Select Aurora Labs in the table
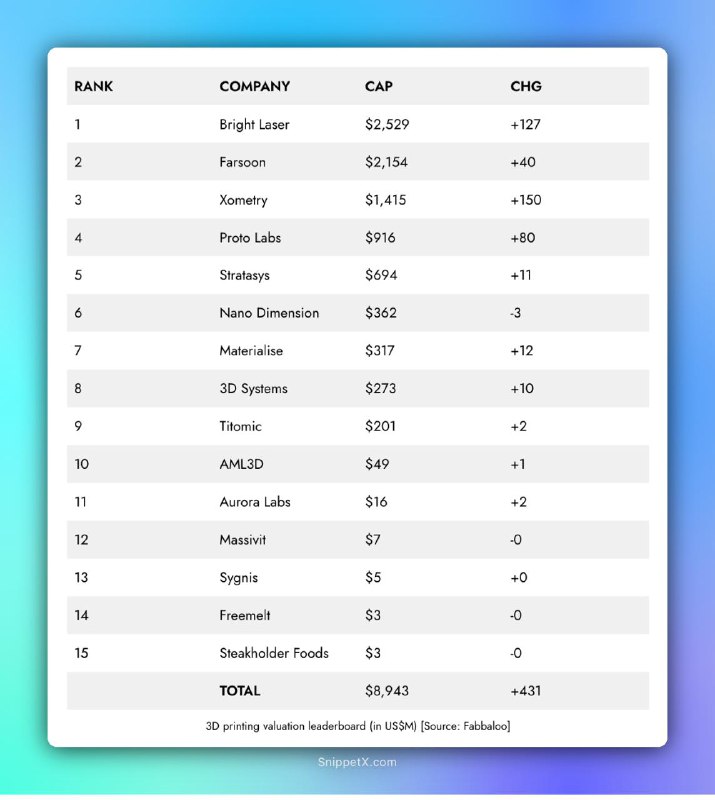Viewport: 715px width, 800px height. pos(255,502)
